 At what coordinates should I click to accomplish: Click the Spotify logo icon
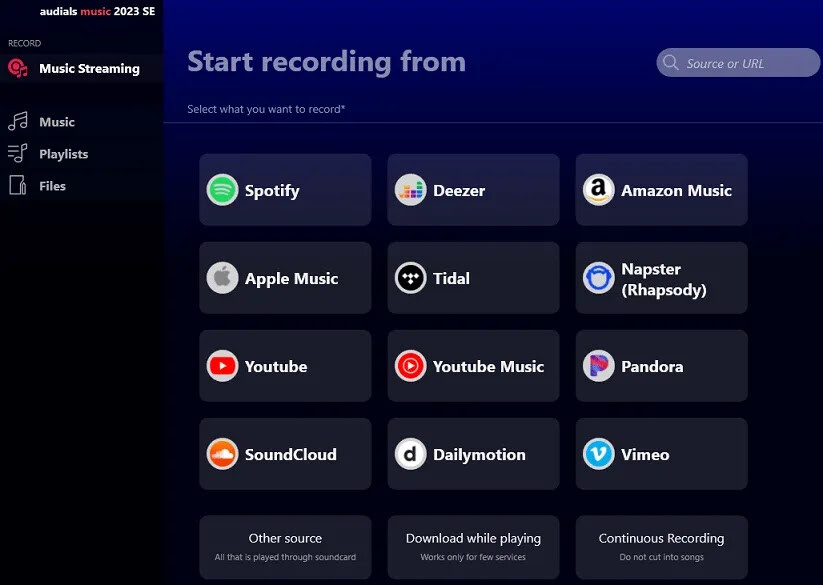click(x=223, y=190)
